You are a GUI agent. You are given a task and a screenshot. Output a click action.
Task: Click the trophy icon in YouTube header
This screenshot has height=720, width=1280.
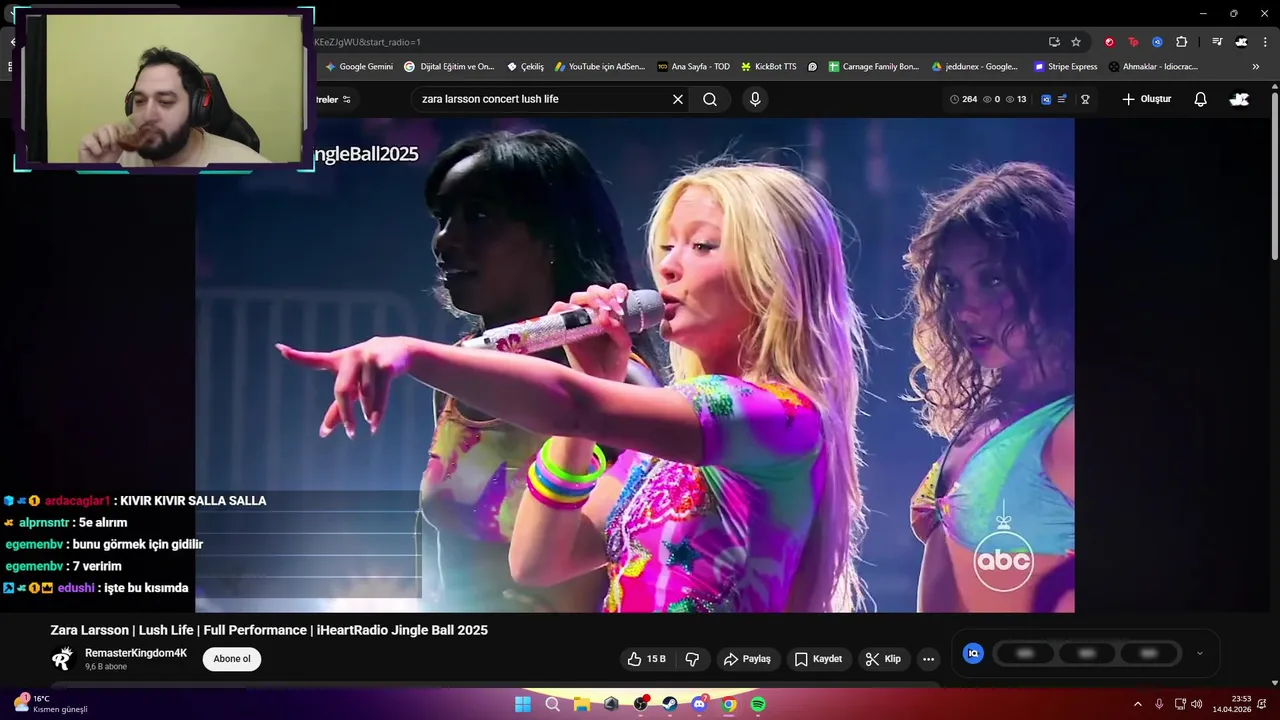[x=1085, y=99]
